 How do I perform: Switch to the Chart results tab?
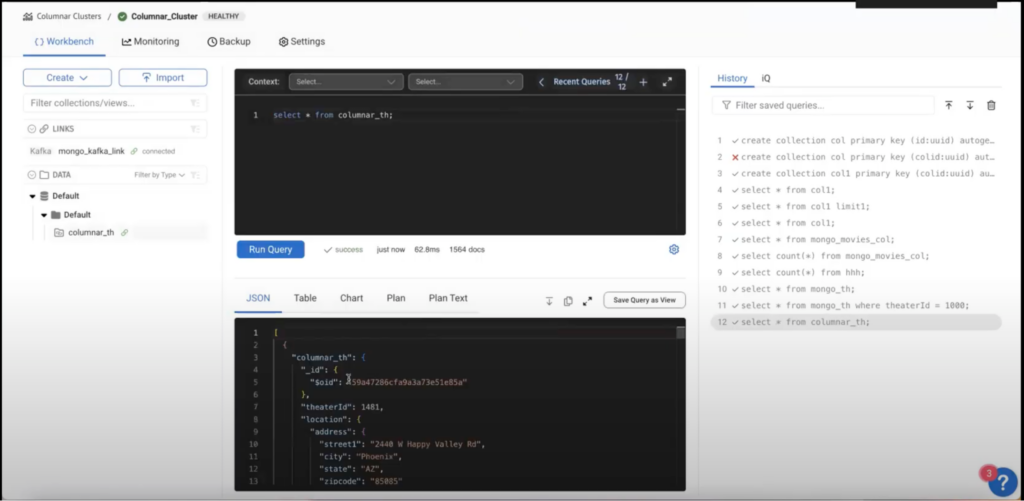point(351,298)
